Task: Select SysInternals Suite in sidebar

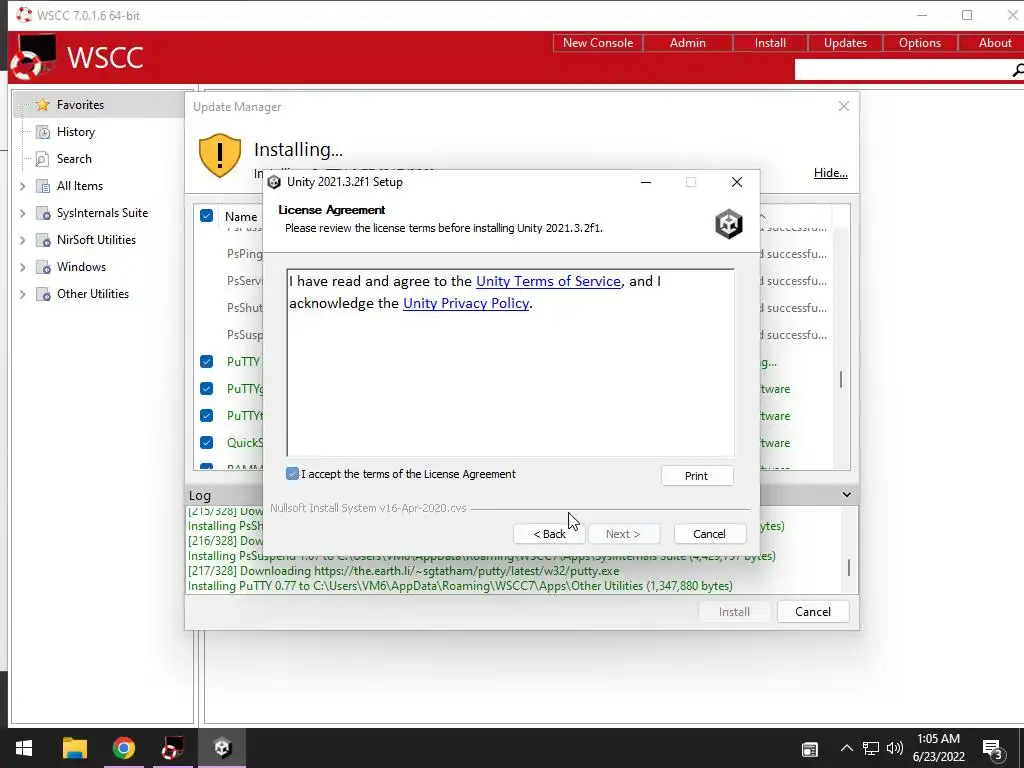Action: (102, 213)
